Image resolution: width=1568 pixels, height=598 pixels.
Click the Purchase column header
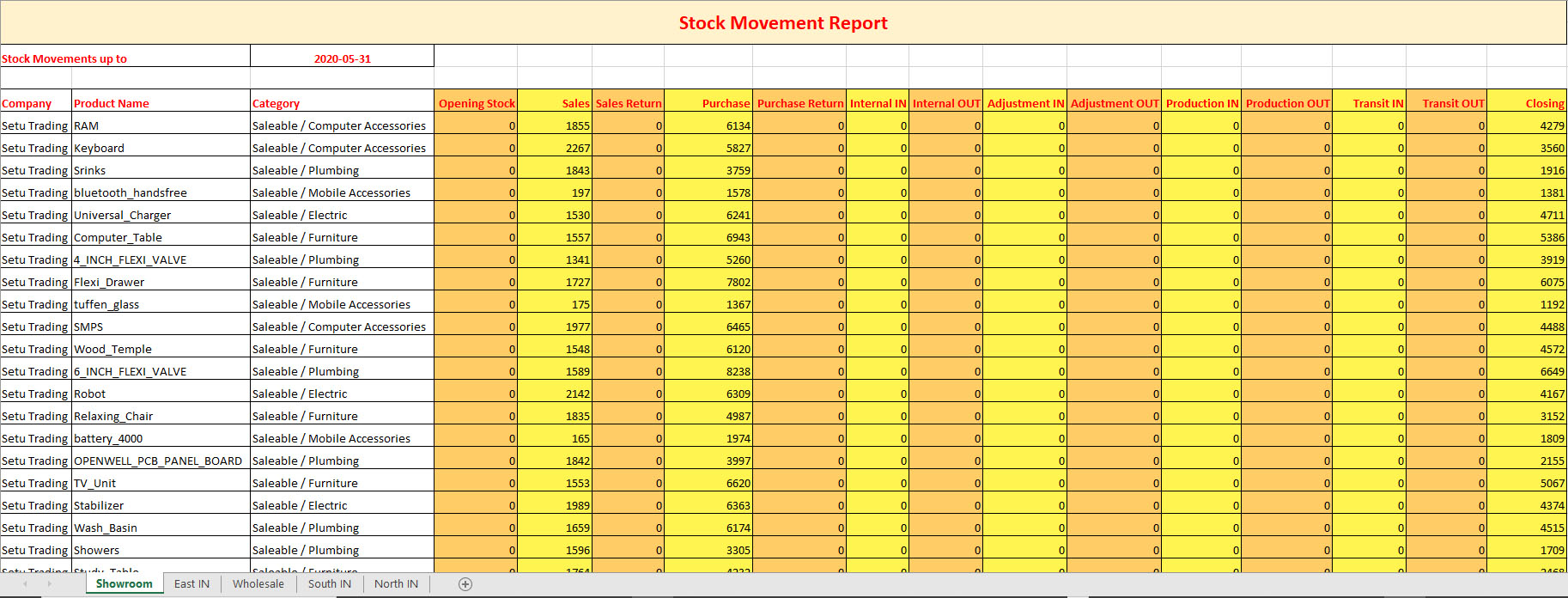point(708,101)
